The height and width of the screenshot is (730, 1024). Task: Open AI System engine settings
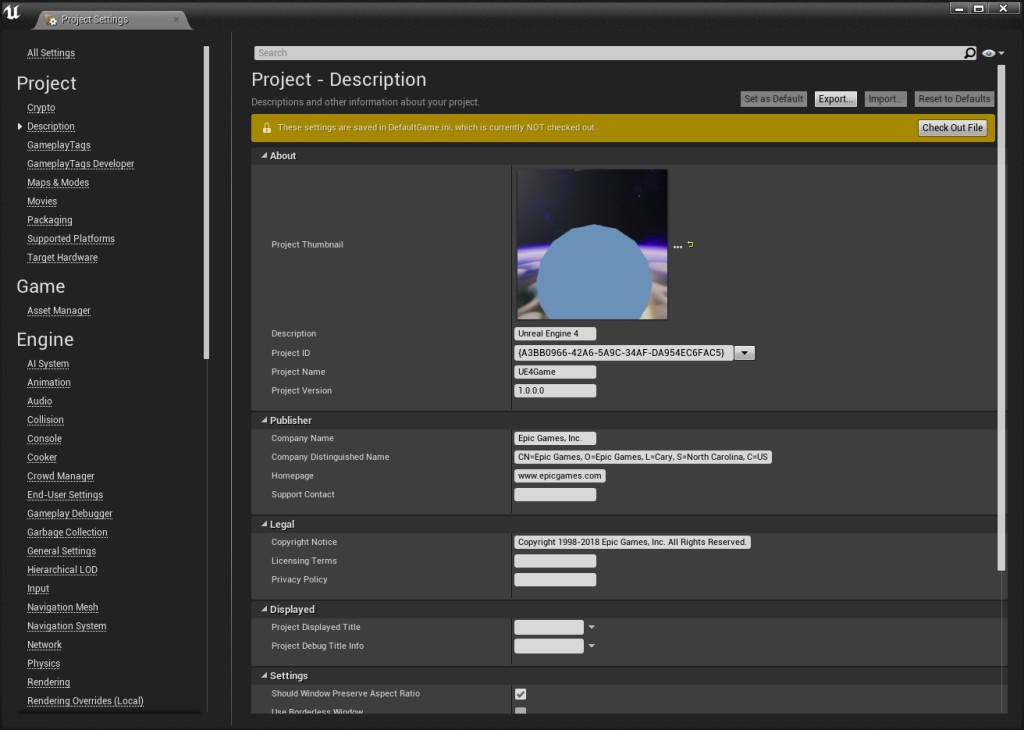tap(48, 364)
